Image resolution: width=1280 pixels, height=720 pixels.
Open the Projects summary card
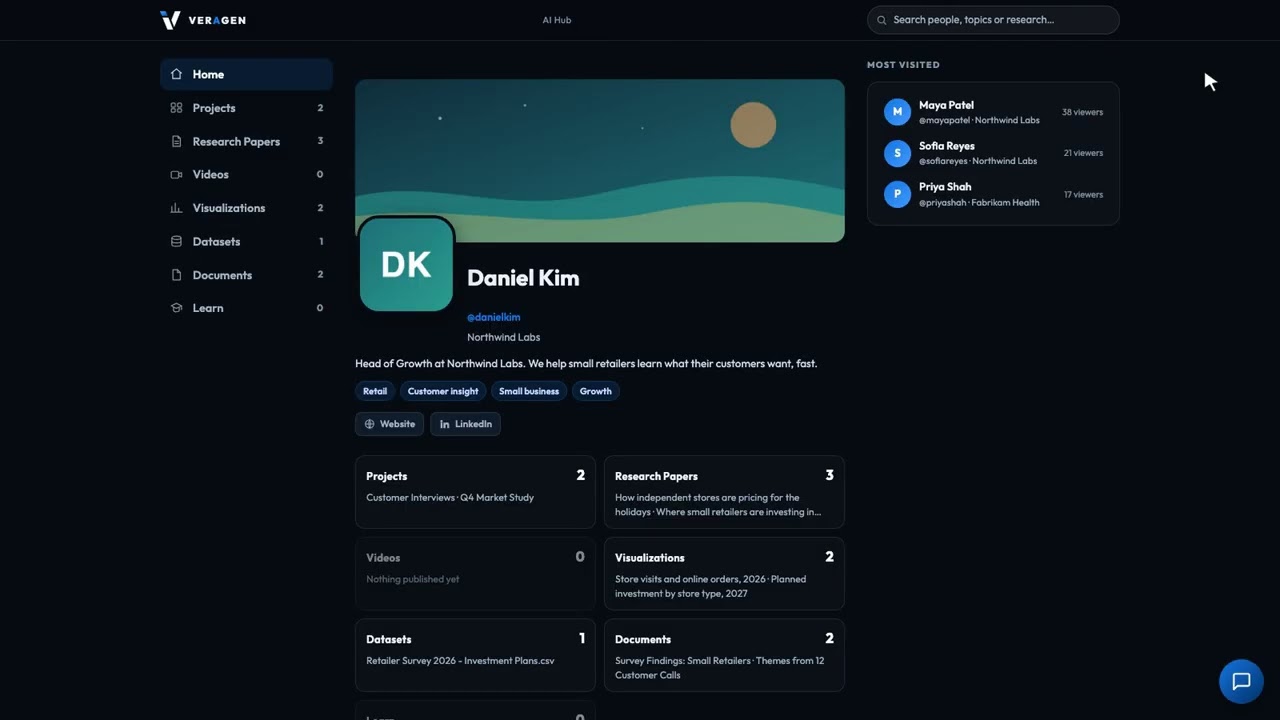click(x=475, y=492)
